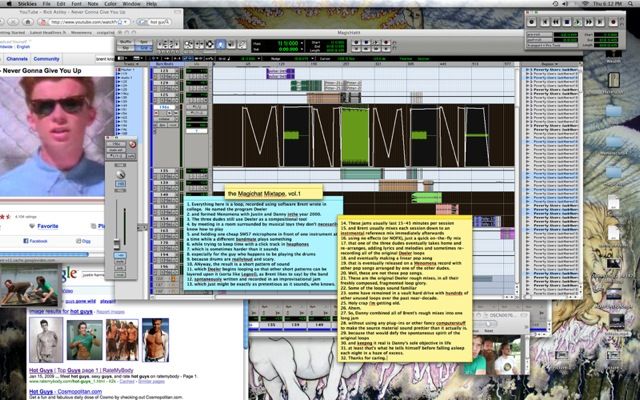Image resolution: width=640 pixels, height=400 pixels.
Task: Click the zoom buttons cluster in Pro Tools toolbar
Action: (168, 44)
